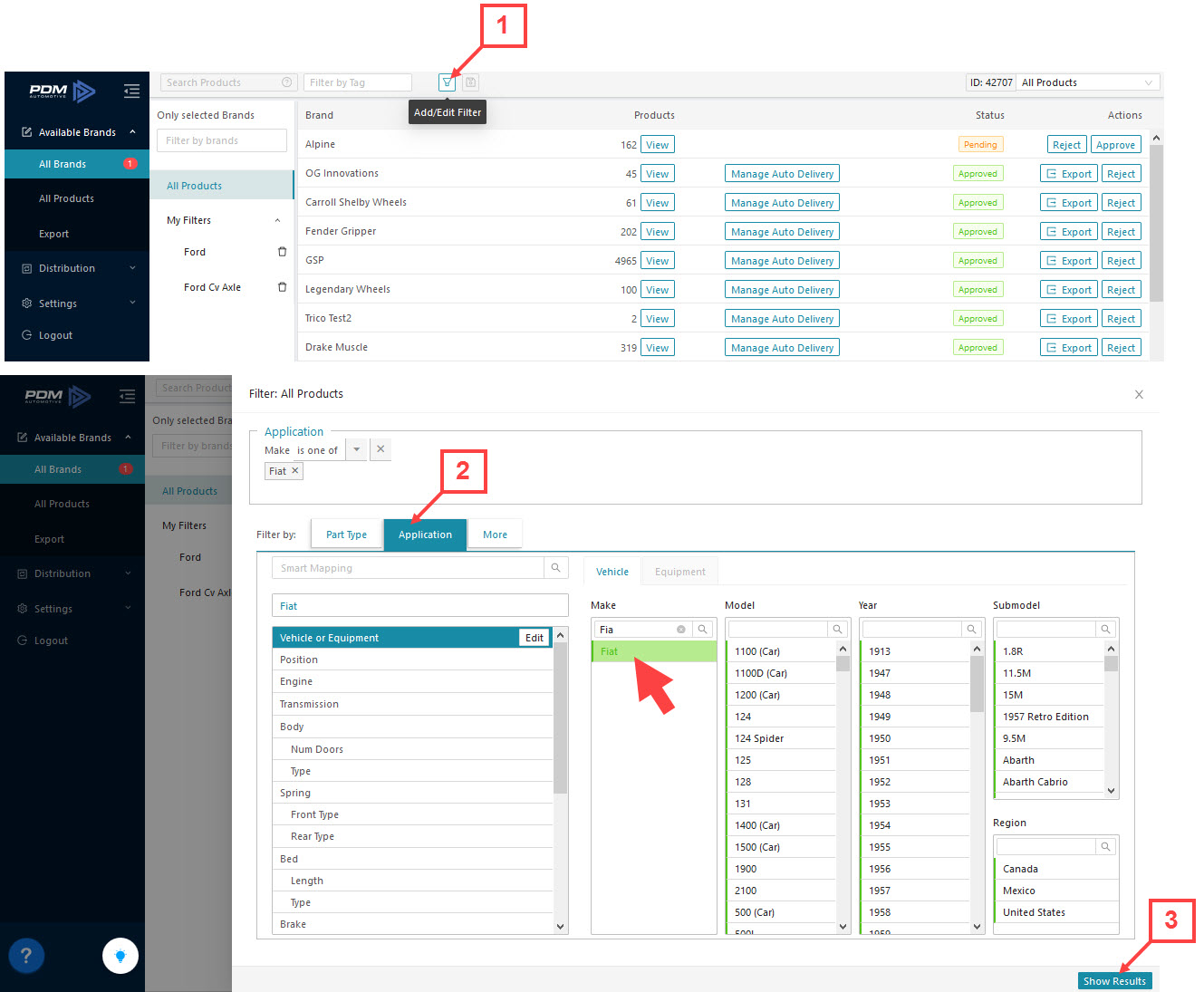This screenshot has width=1204, height=992.
Task: Select the Equipment tab
Action: pos(680,572)
